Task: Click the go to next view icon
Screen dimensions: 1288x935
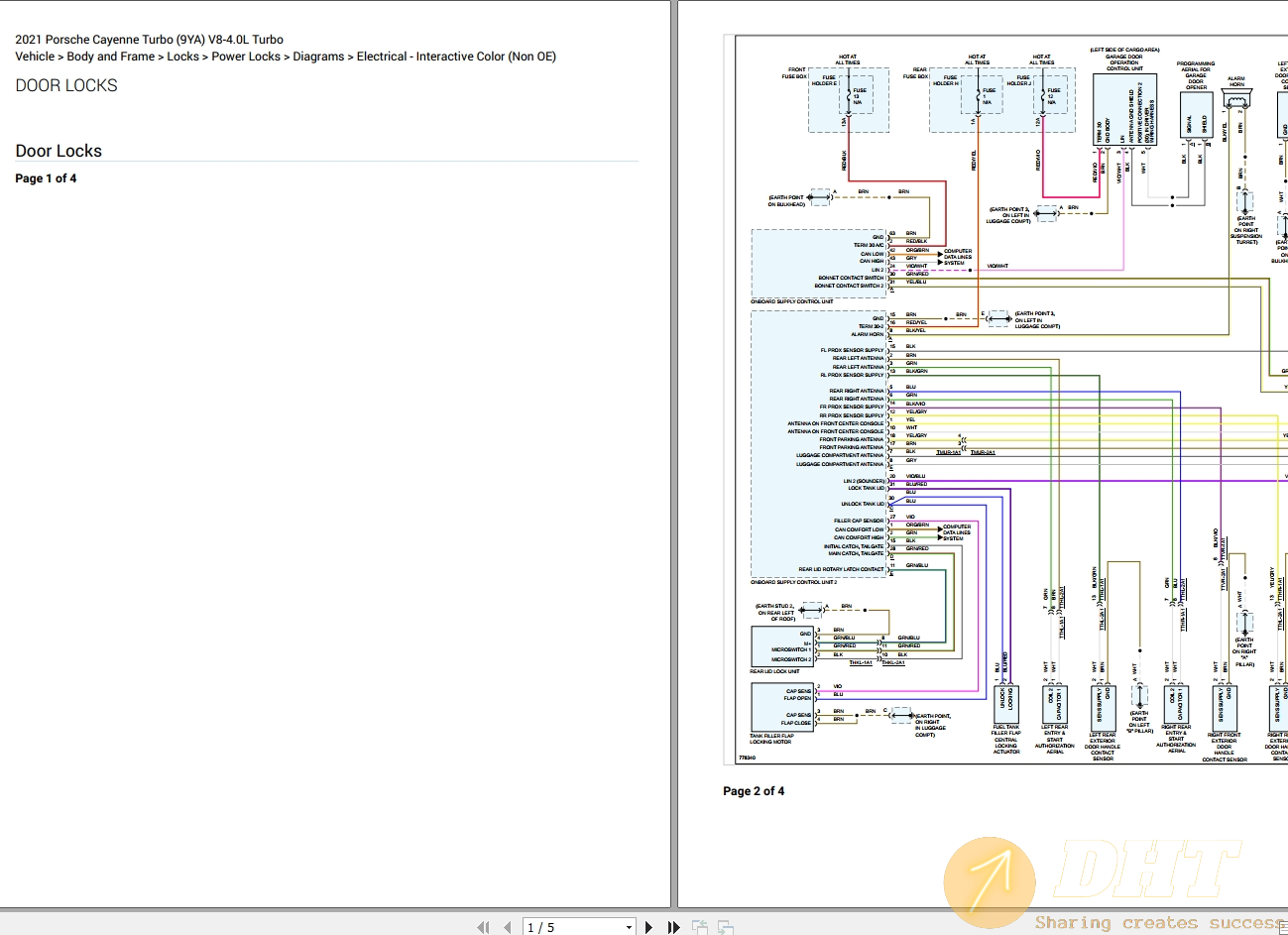Action: point(726,927)
